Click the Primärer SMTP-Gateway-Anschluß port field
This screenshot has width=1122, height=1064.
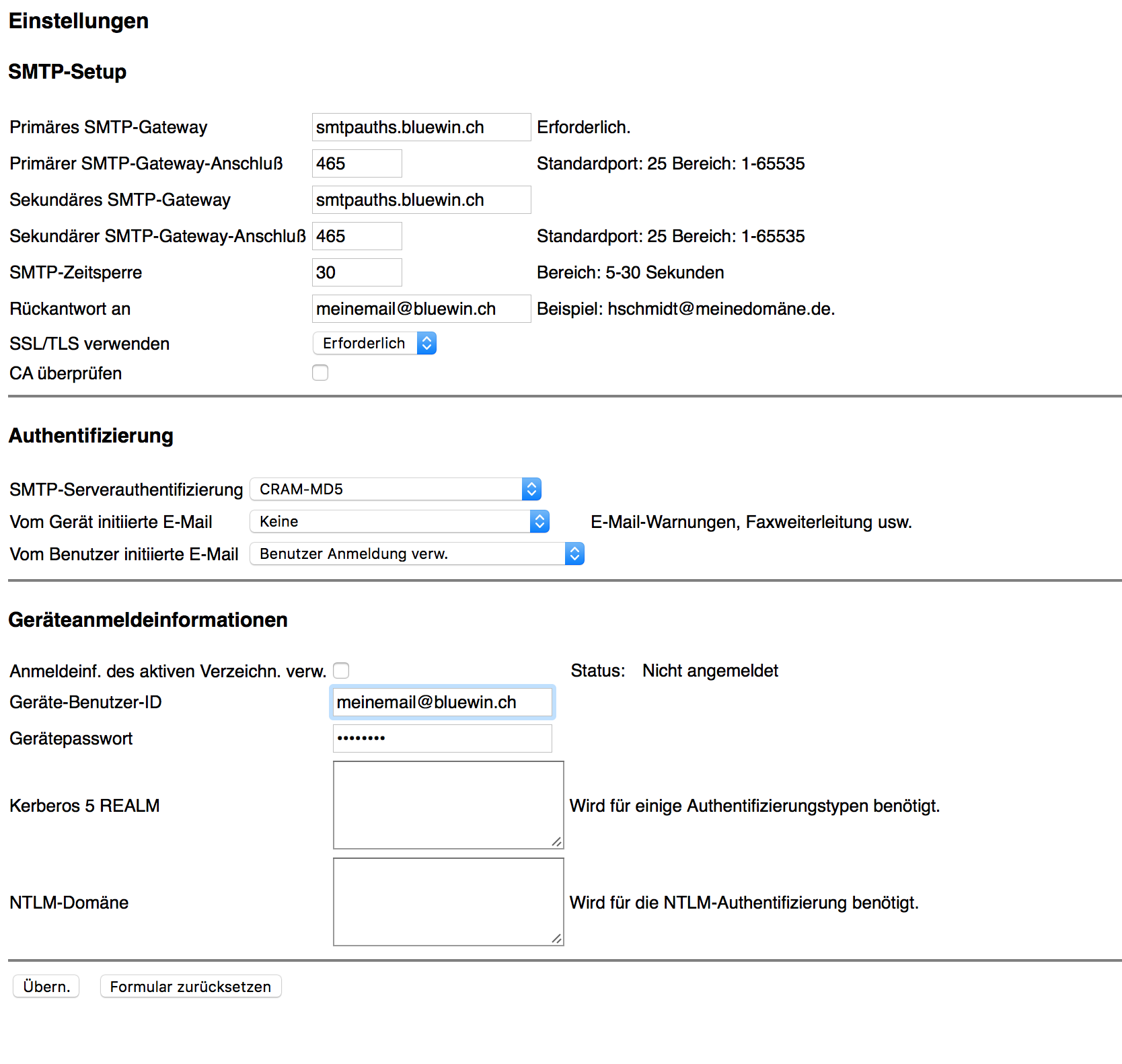(357, 163)
